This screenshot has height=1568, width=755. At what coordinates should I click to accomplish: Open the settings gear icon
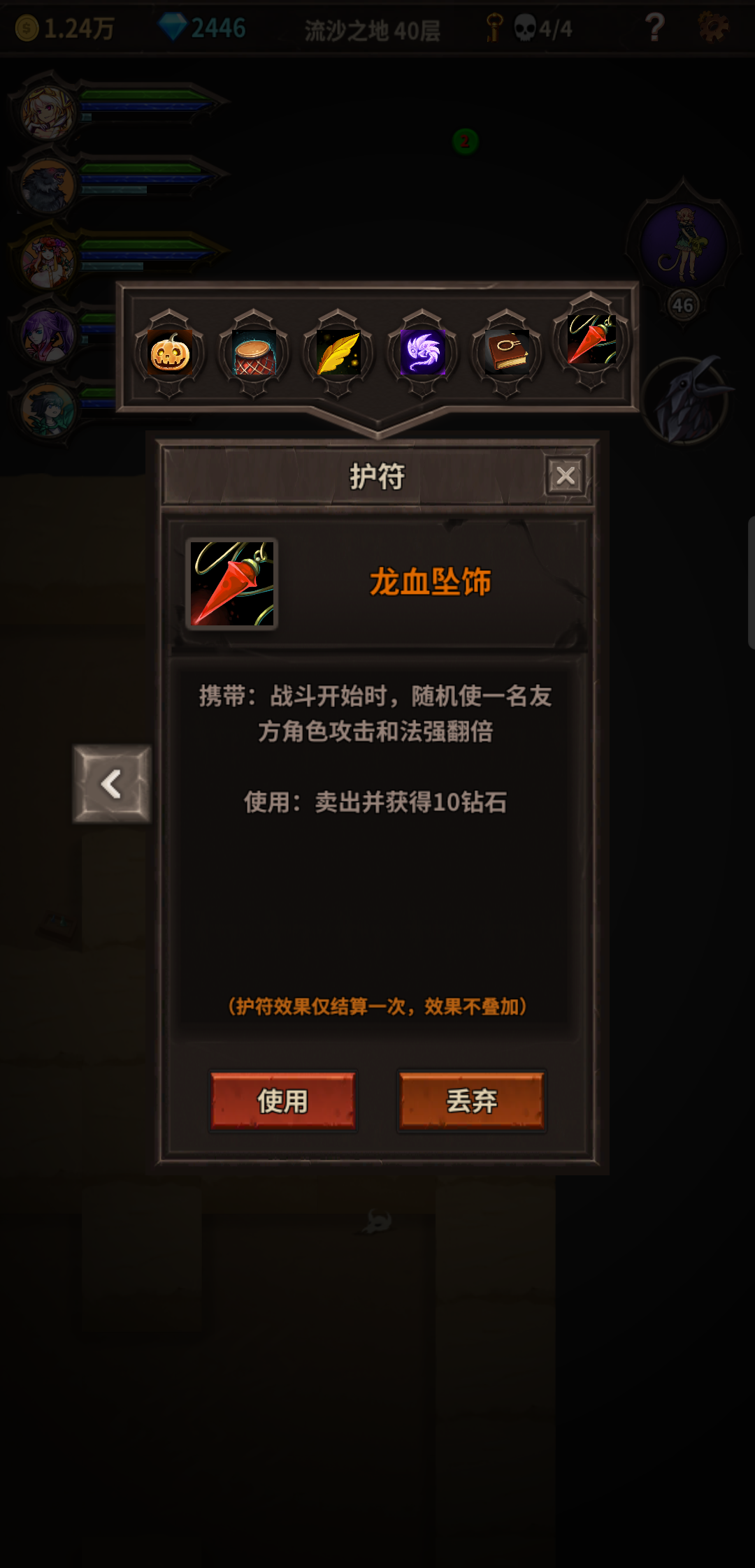pyautogui.click(x=713, y=27)
